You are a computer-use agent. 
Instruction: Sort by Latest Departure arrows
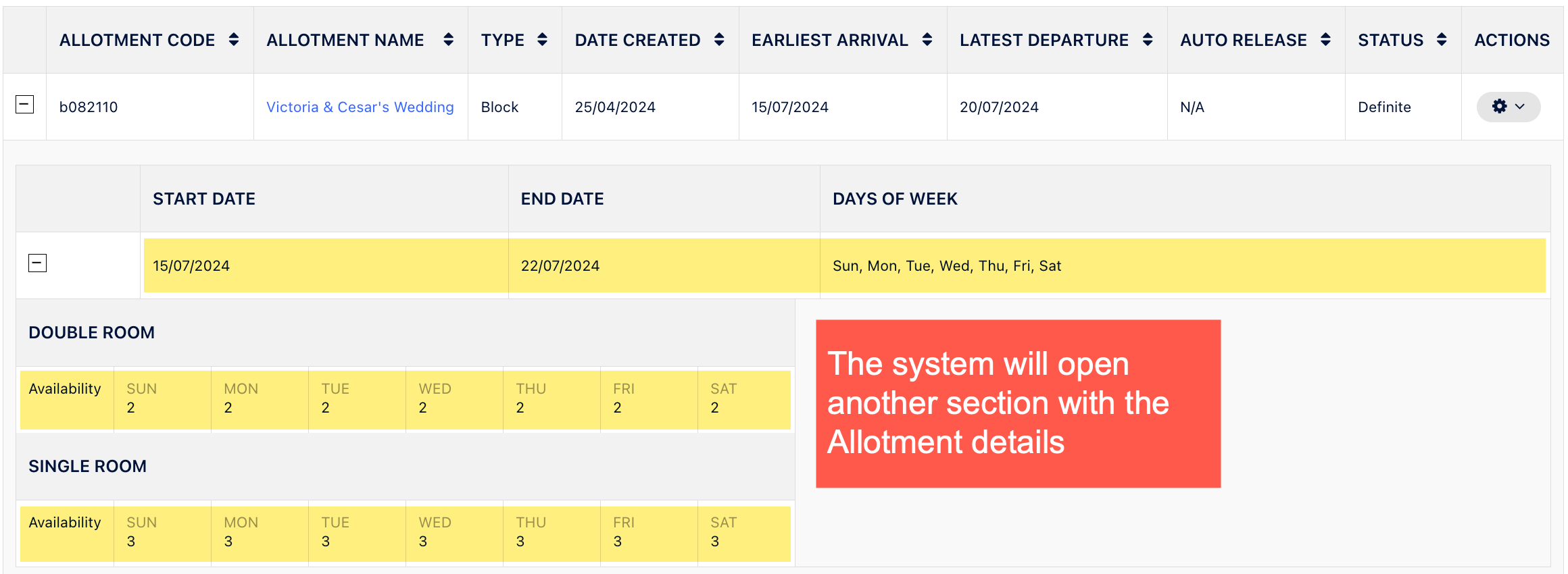click(x=1148, y=40)
